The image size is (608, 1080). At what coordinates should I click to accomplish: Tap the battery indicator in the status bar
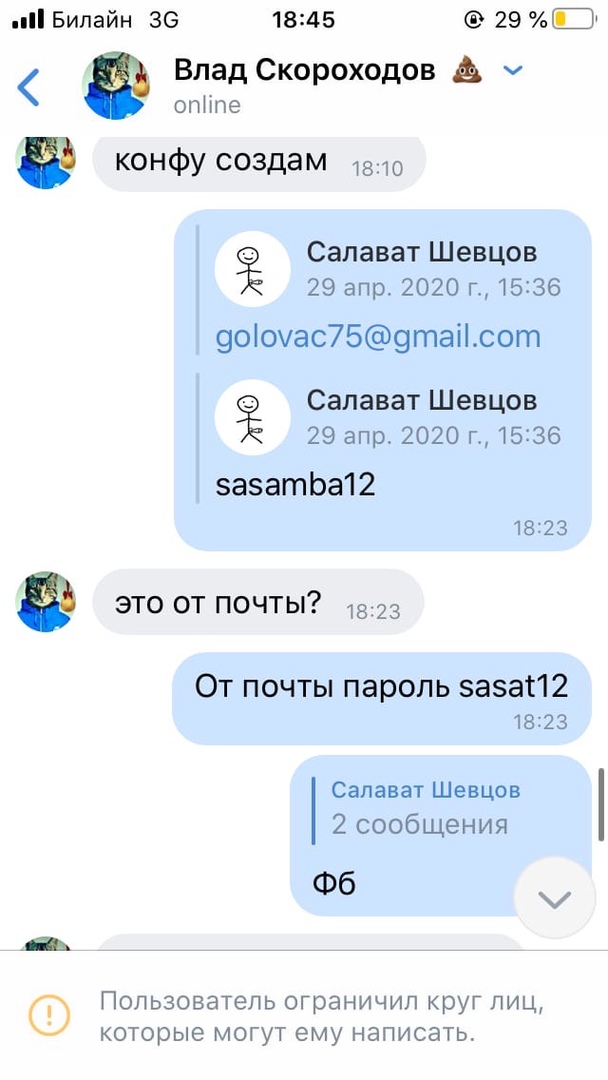tap(575, 19)
